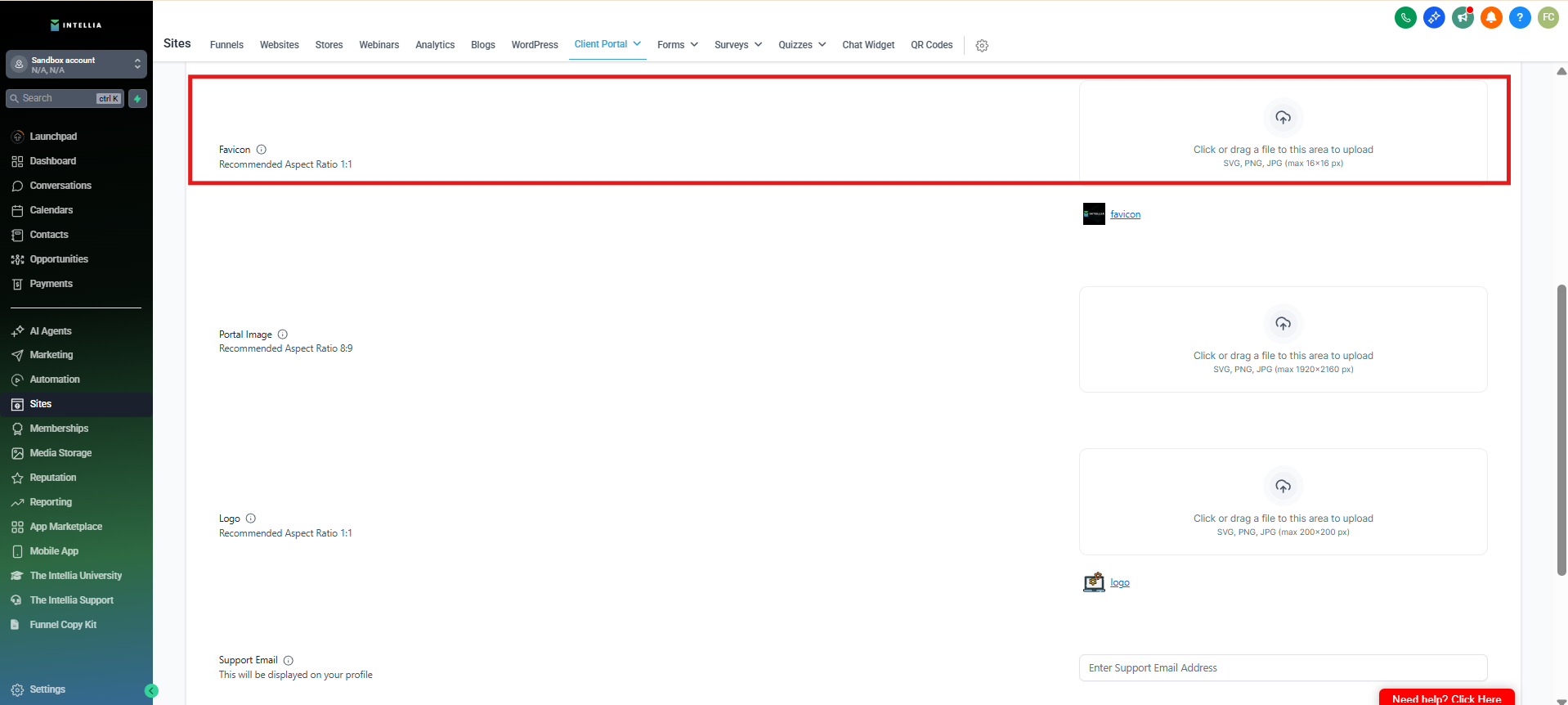Click the page vertical scrollbar thumb
This screenshot has width=1568, height=705.
1561,430
